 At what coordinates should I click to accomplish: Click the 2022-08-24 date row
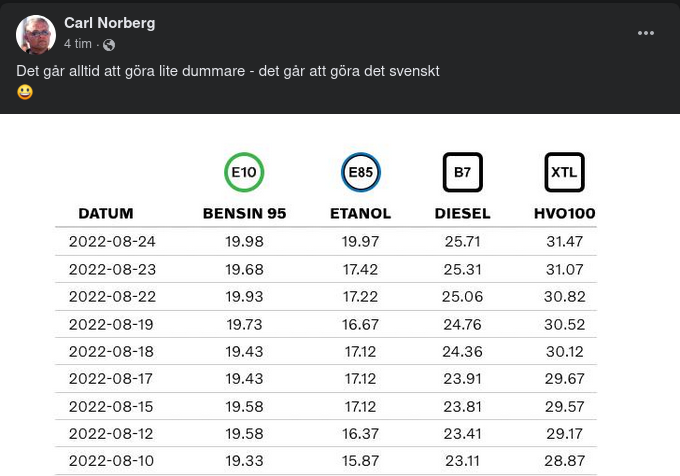click(112, 241)
